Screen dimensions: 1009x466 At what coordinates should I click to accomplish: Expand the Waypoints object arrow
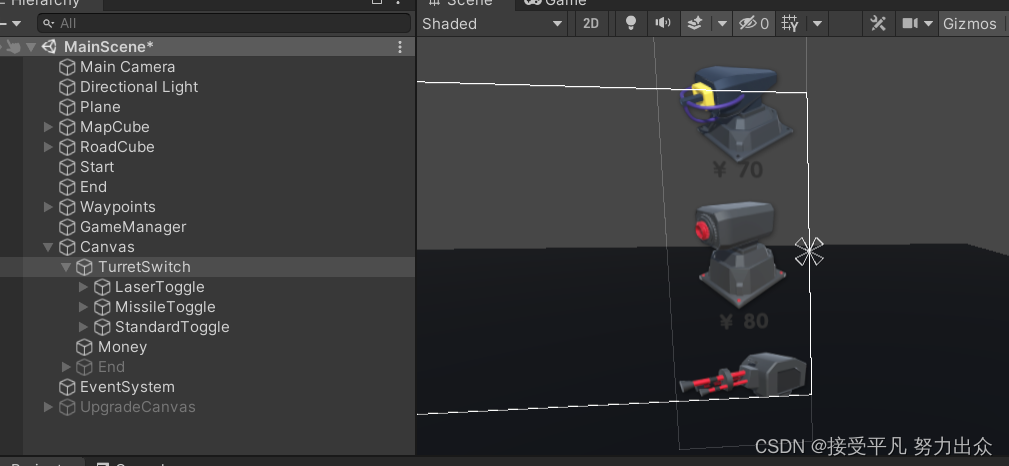(x=48, y=207)
